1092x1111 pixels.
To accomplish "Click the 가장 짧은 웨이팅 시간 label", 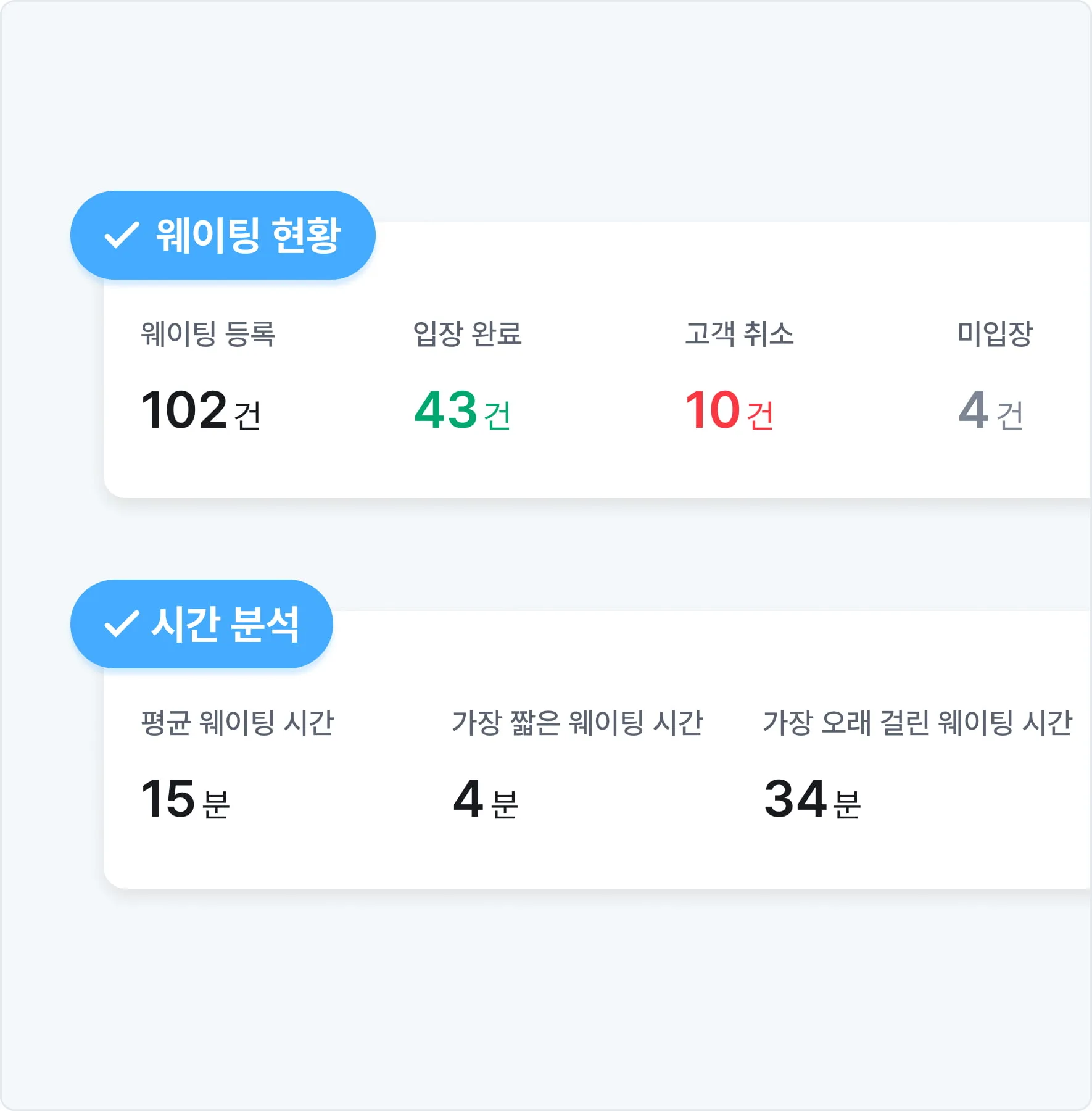I will click(x=577, y=723).
